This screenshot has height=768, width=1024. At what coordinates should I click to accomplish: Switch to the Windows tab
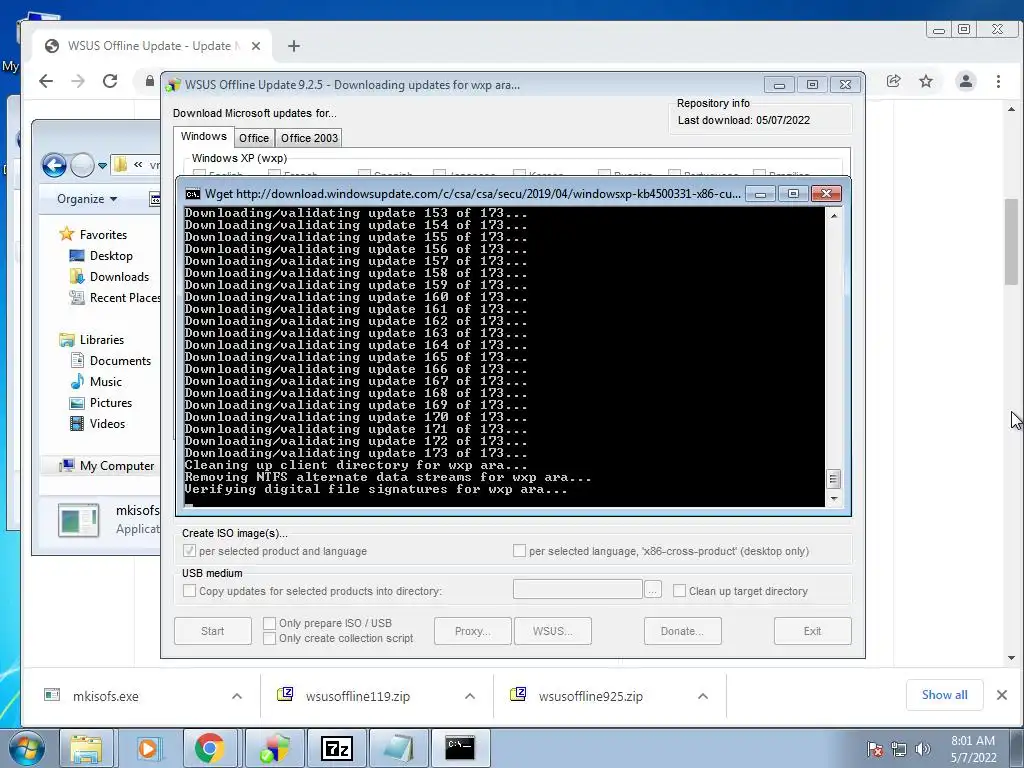[x=204, y=136]
